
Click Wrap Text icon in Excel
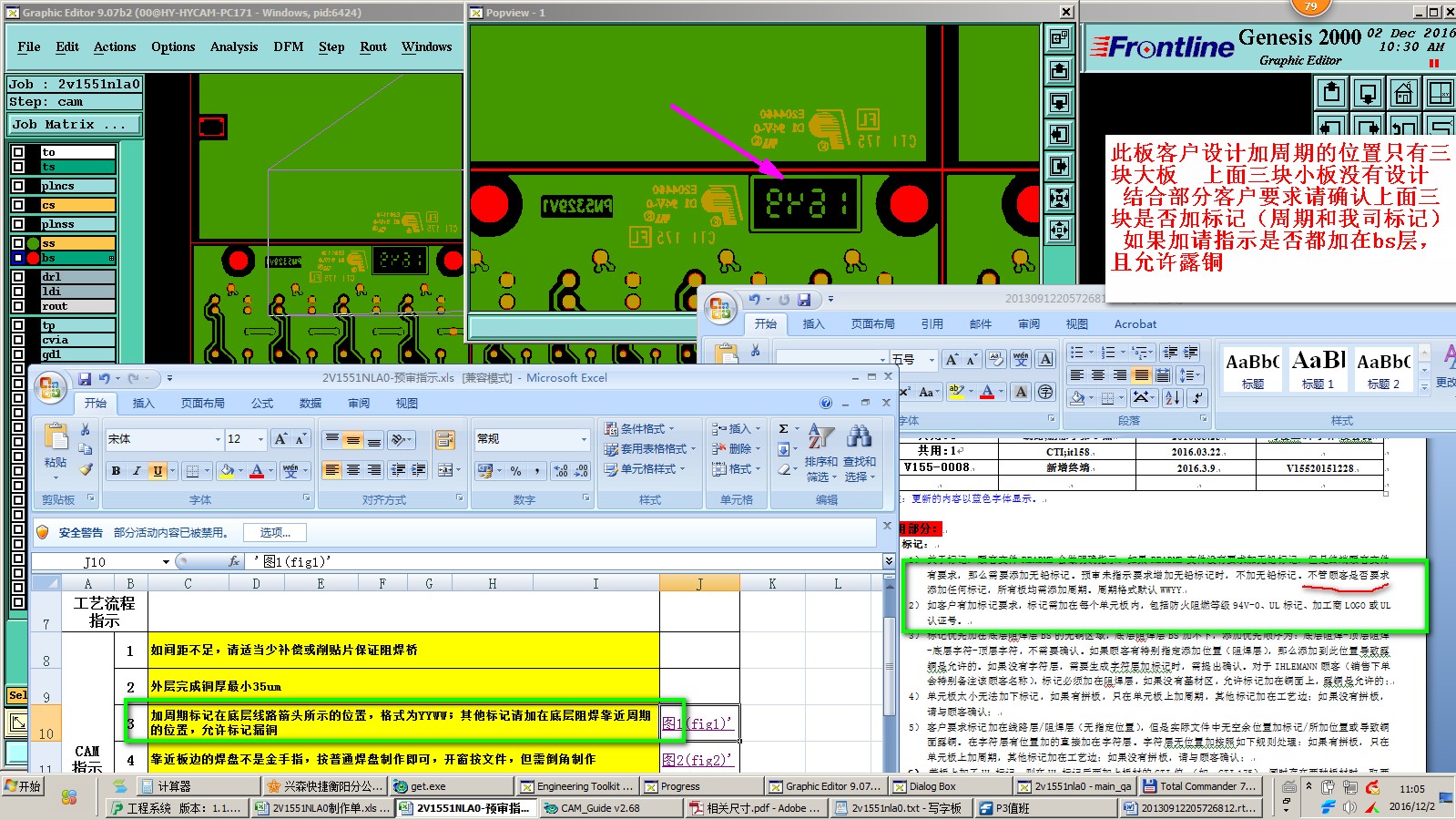[x=444, y=441]
